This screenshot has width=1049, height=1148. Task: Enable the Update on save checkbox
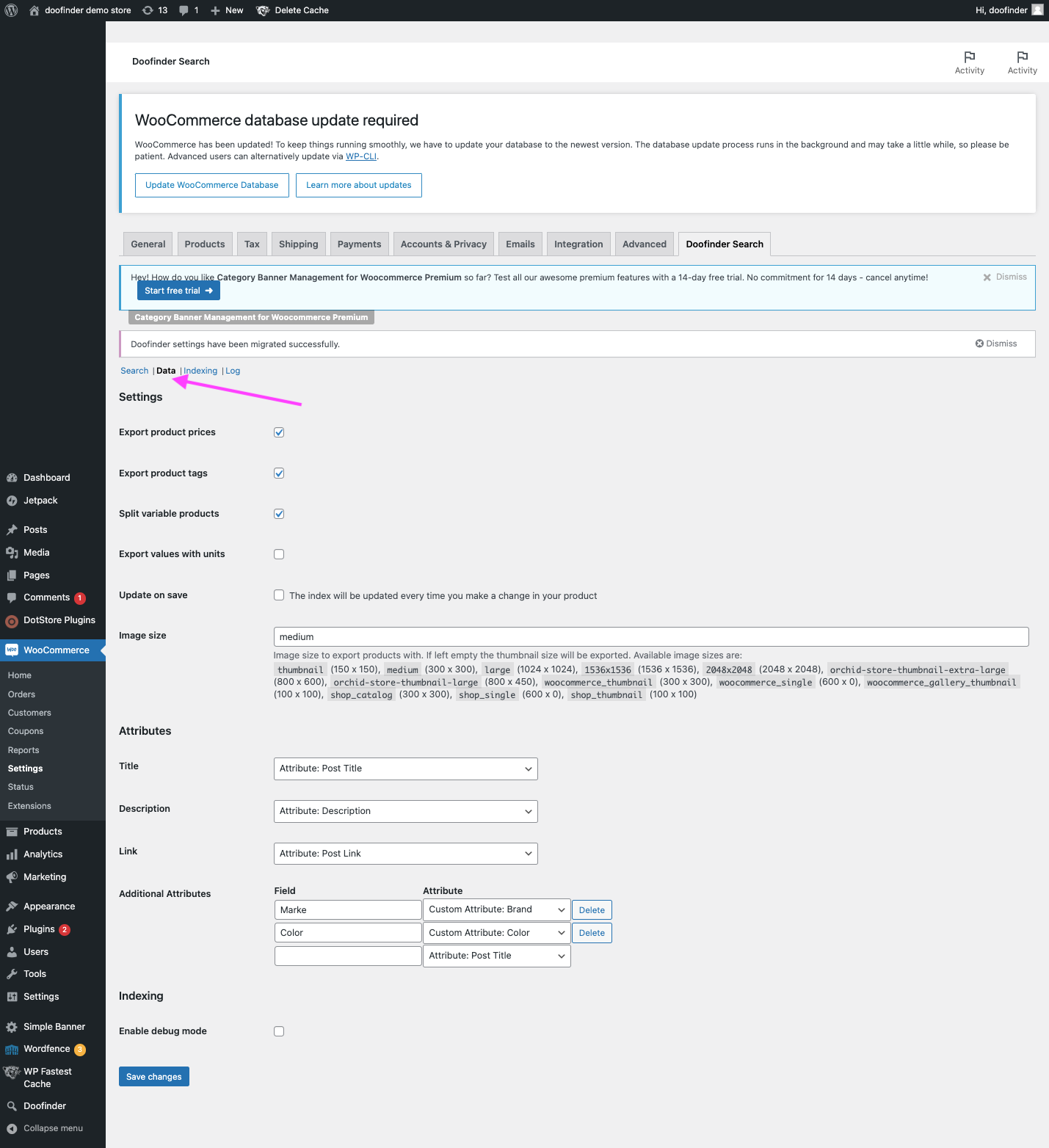click(x=279, y=595)
